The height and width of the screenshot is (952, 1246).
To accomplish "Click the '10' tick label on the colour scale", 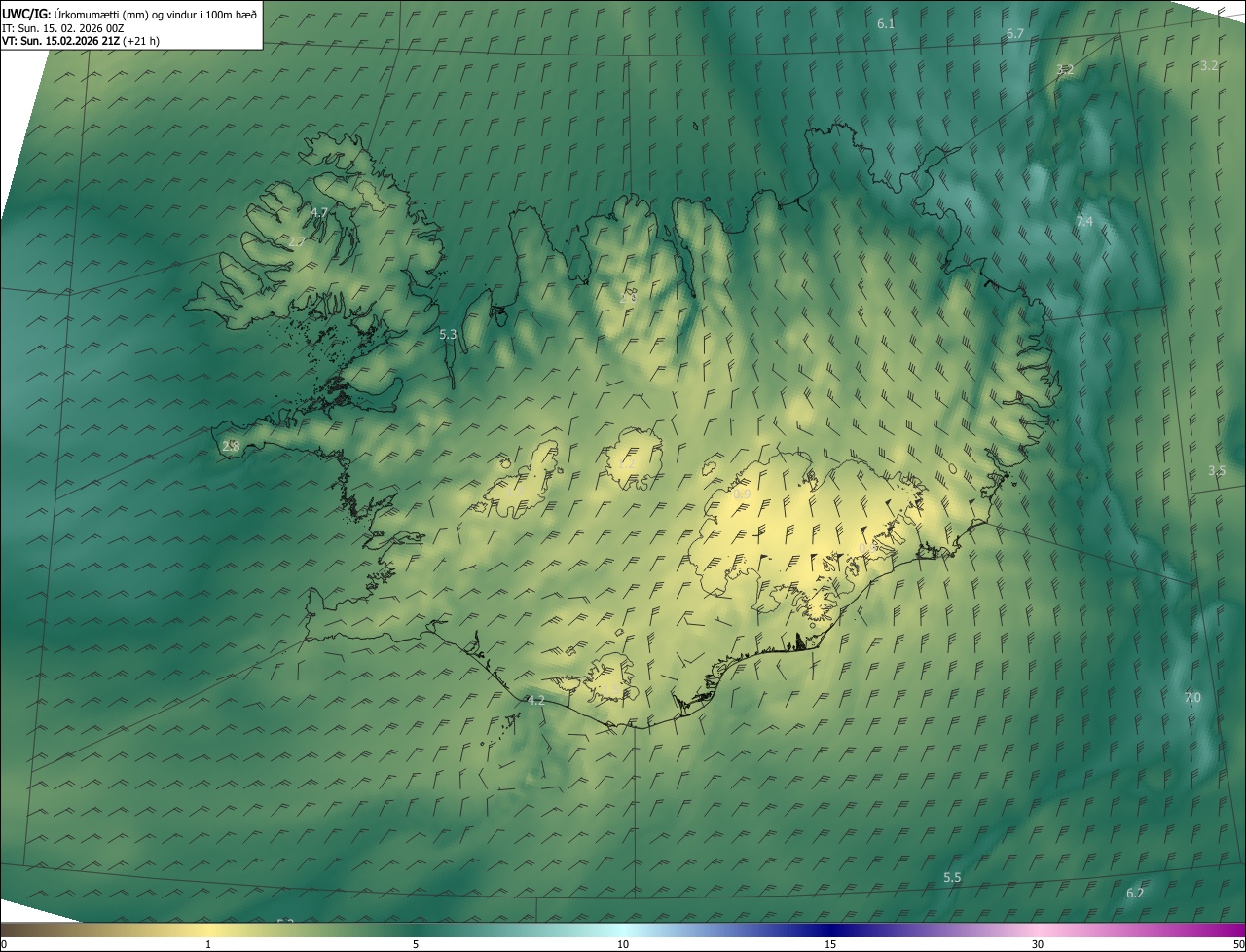I will (623, 944).
